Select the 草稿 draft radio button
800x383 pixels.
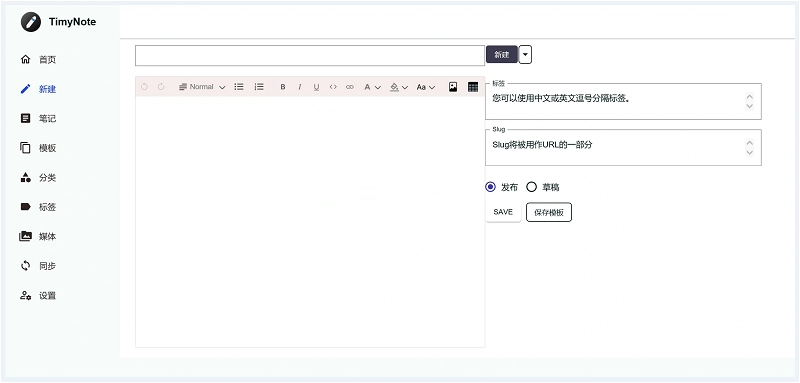pos(532,187)
